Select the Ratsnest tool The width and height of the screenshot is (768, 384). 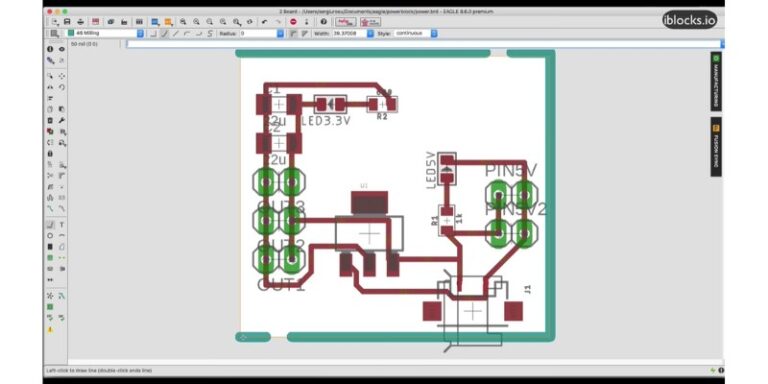[x=50, y=296]
